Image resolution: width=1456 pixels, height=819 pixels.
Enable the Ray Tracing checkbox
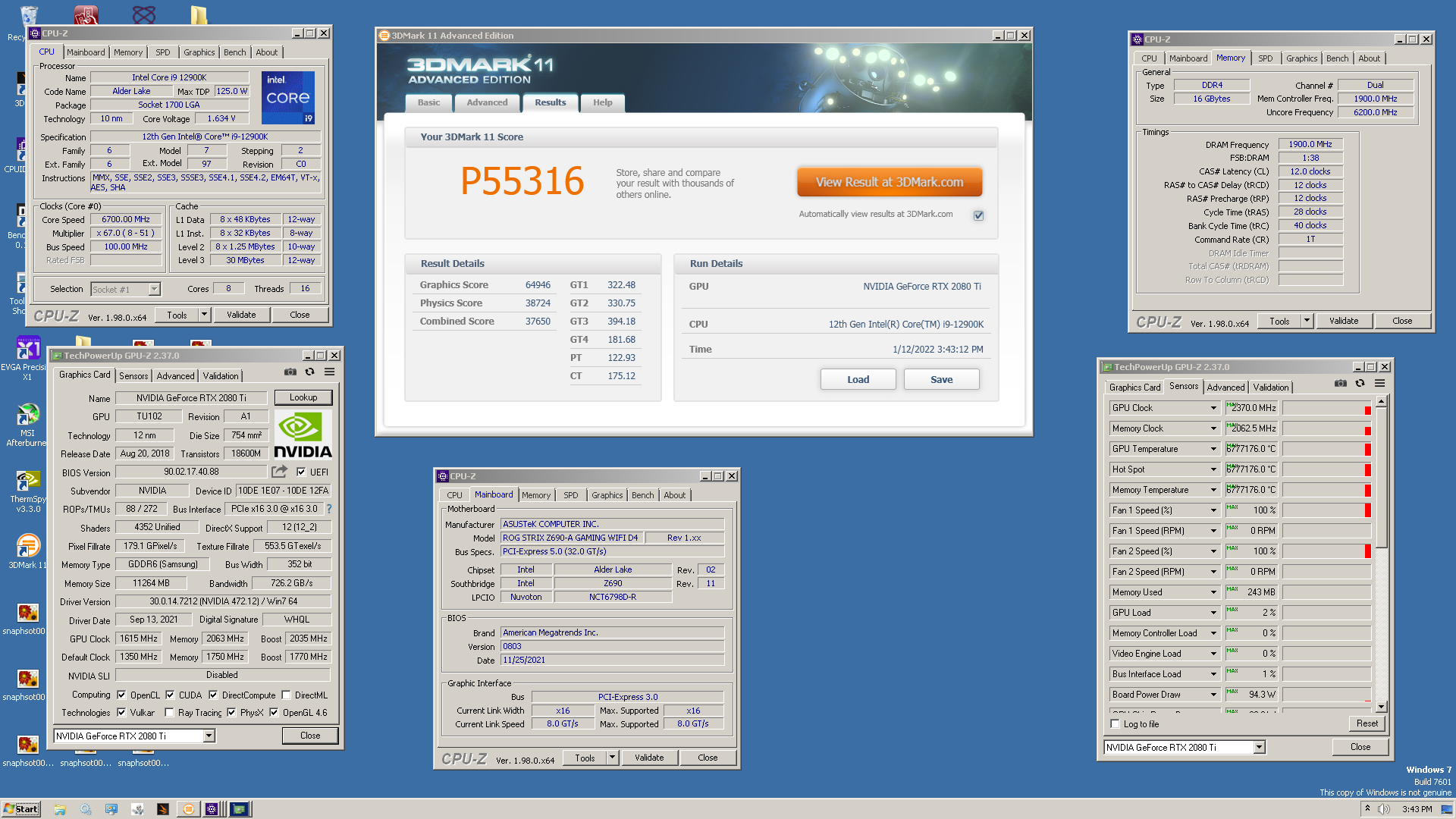click(169, 712)
